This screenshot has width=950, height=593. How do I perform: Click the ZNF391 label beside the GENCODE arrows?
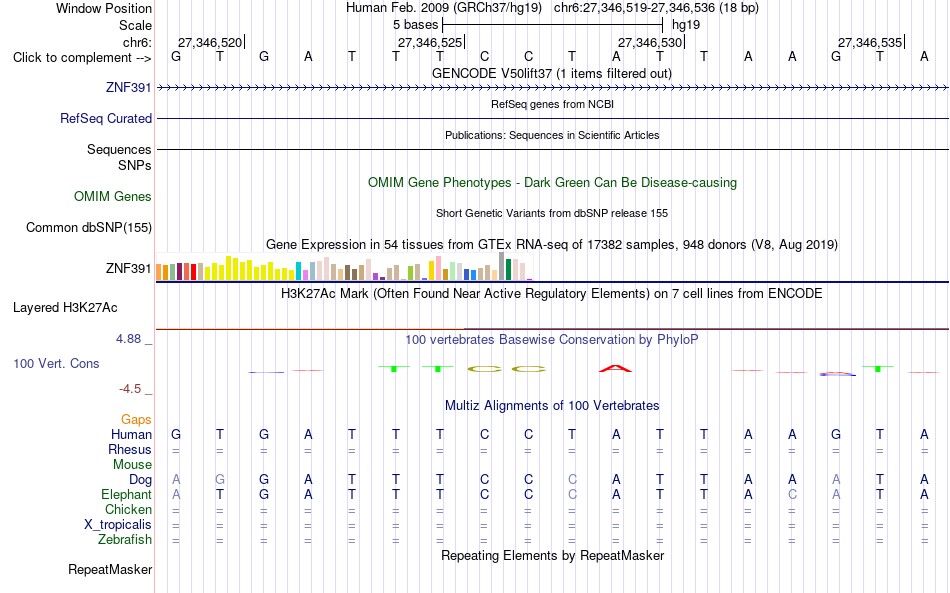(128, 87)
